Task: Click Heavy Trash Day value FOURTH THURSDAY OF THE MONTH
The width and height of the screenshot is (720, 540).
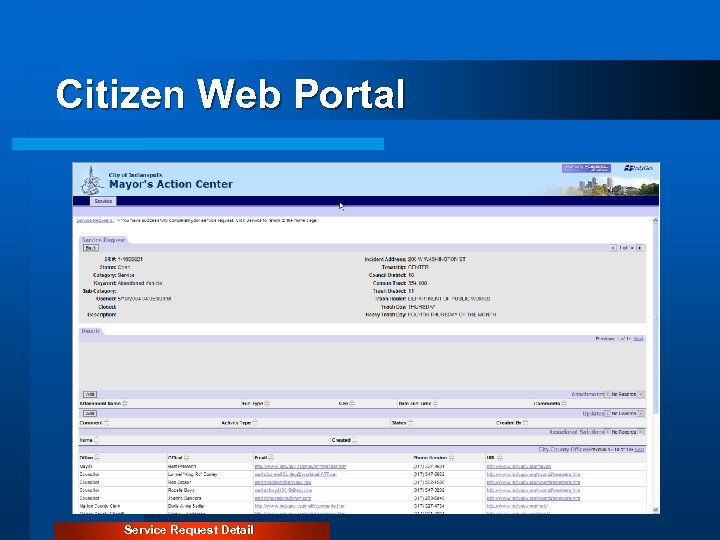Action: 452,315
